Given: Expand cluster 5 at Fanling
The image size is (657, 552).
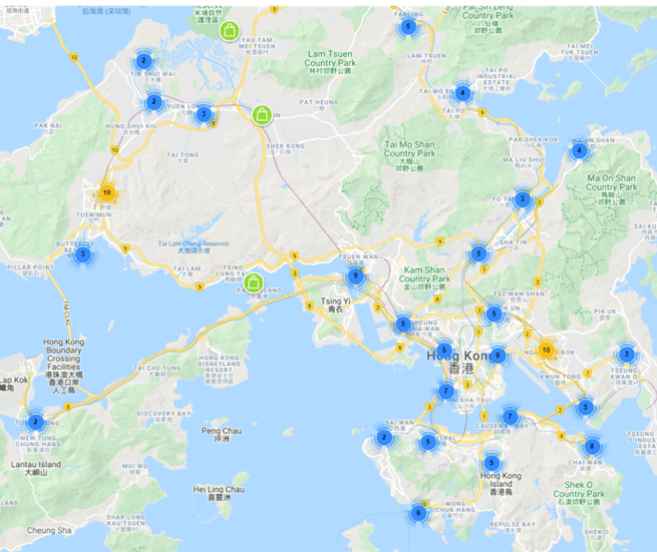Looking at the screenshot, I should coord(408,28).
